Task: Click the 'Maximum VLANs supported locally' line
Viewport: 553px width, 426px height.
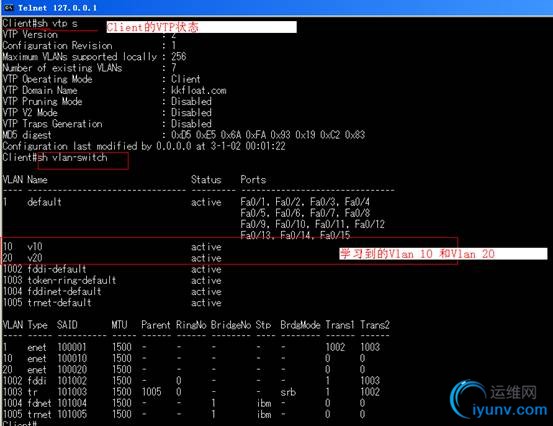Action: 94,56
